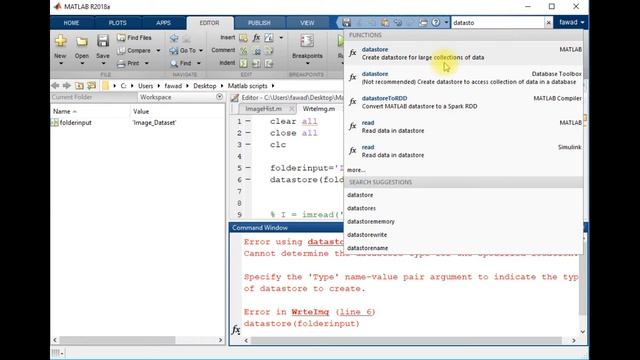This screenshot has width=640, height=360.
Task: Expand the Breakpoints dropdown arrow
Action: coord(307,63)
